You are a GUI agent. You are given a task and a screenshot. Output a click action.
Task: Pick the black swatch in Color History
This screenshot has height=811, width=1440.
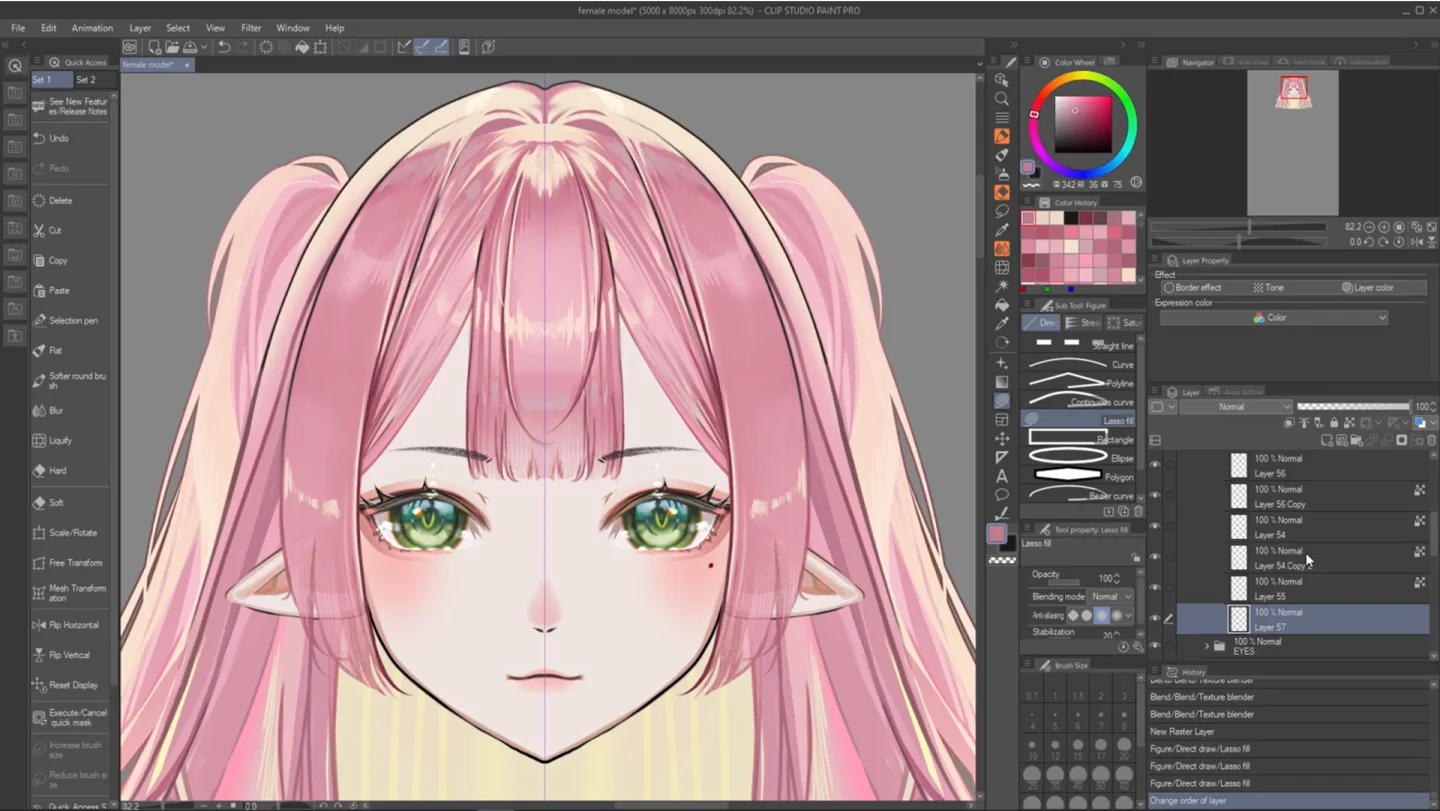[x=1071, y=218]
